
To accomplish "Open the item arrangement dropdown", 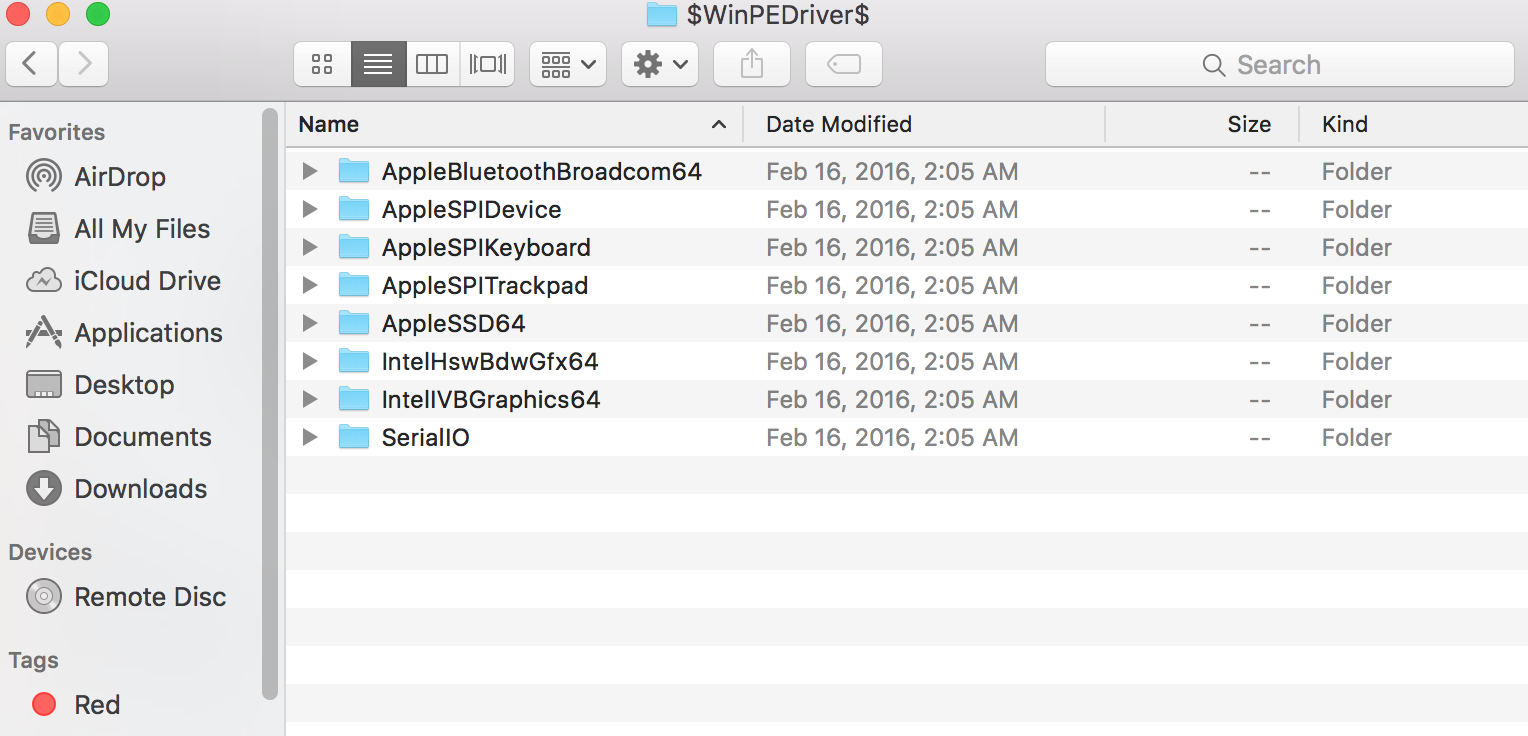I will [x=567, y=65].
